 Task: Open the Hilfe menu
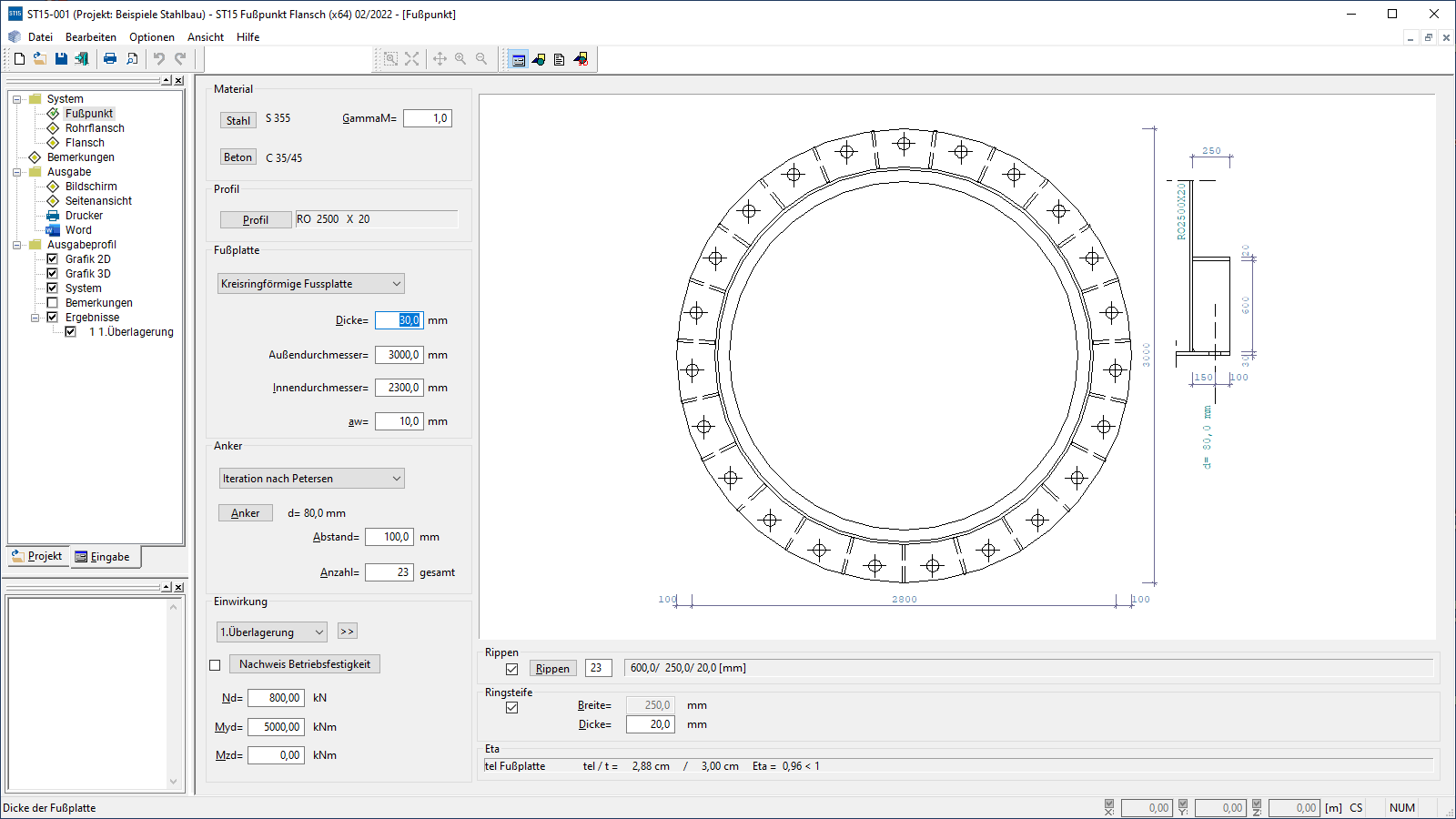(248, 37)
